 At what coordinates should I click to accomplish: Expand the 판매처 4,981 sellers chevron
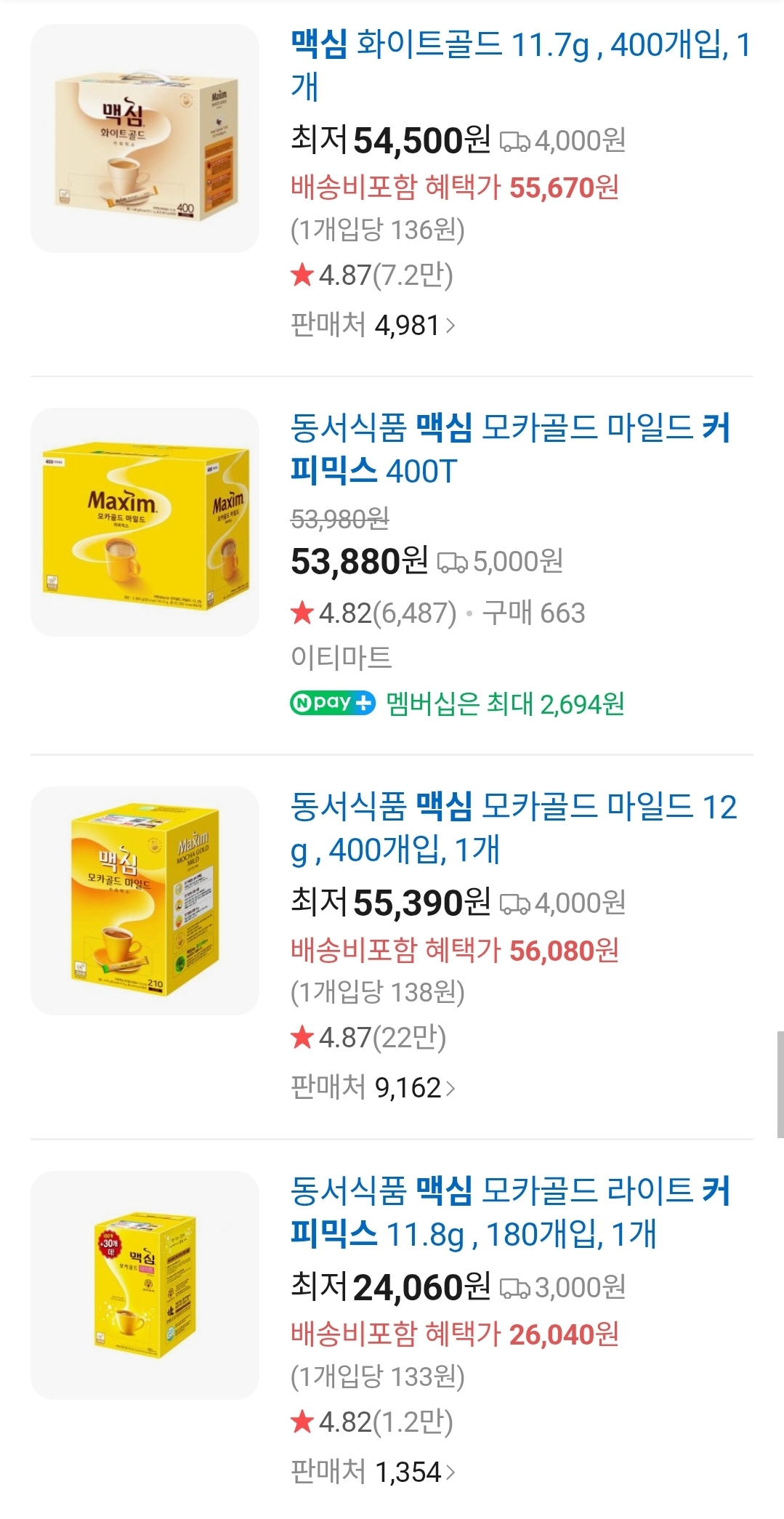450,326
